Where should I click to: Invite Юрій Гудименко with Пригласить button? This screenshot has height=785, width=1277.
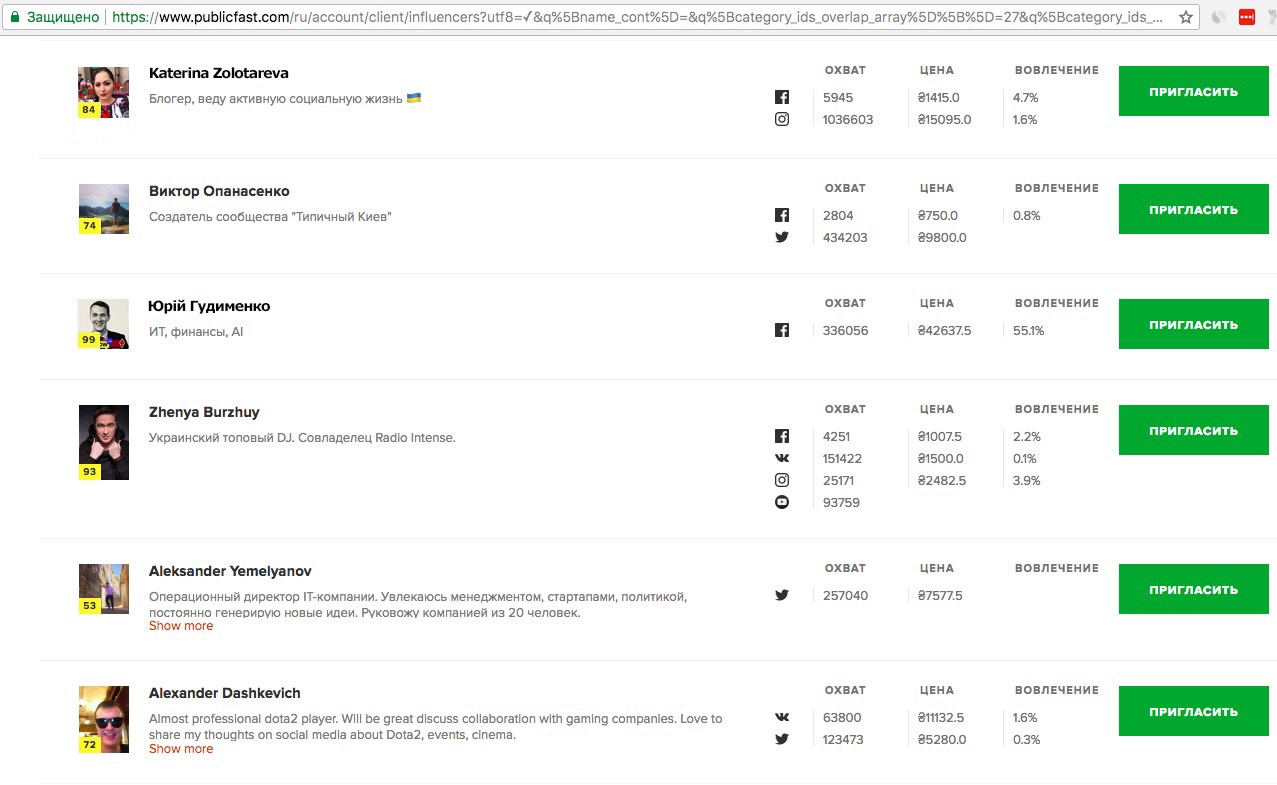pos(1193,325)
